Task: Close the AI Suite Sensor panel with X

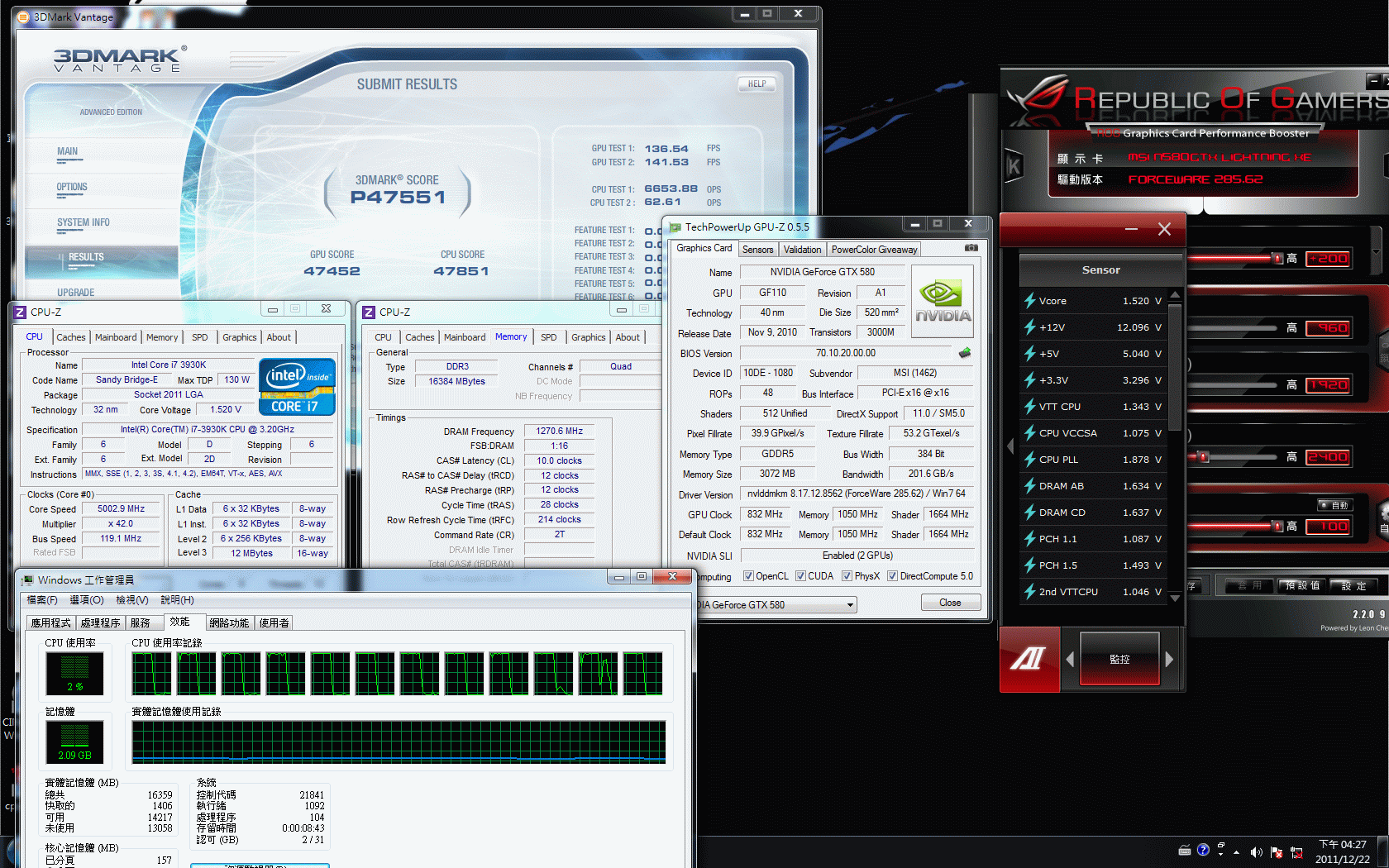Action: (x=1164, y=229)
